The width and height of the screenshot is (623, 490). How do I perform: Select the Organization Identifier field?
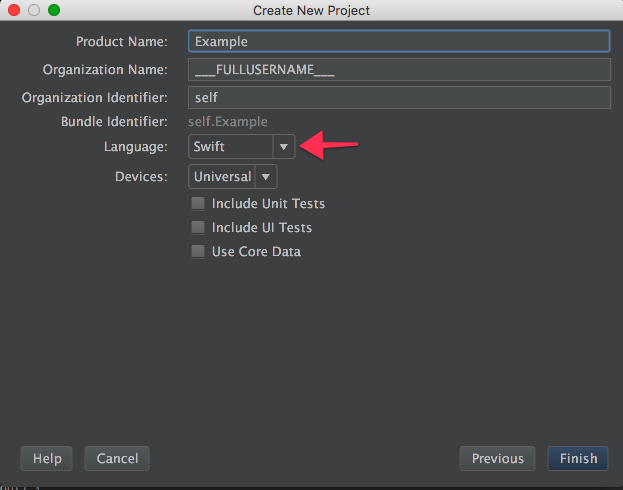pos(399,98)
